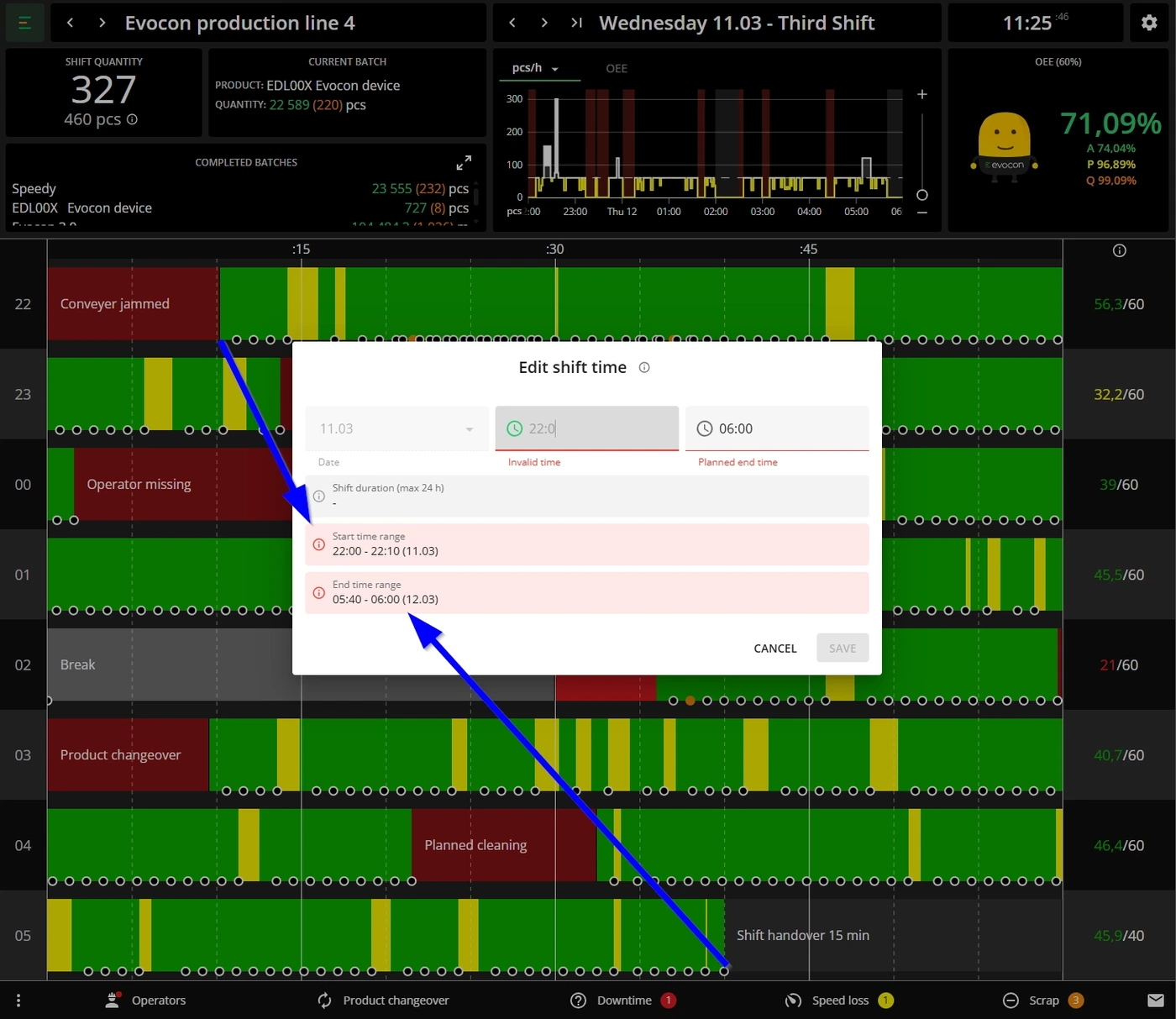Screen dimensions: 1176x1019
Task: Click the Product changeover downtime block
Action: tap(128, 755)
